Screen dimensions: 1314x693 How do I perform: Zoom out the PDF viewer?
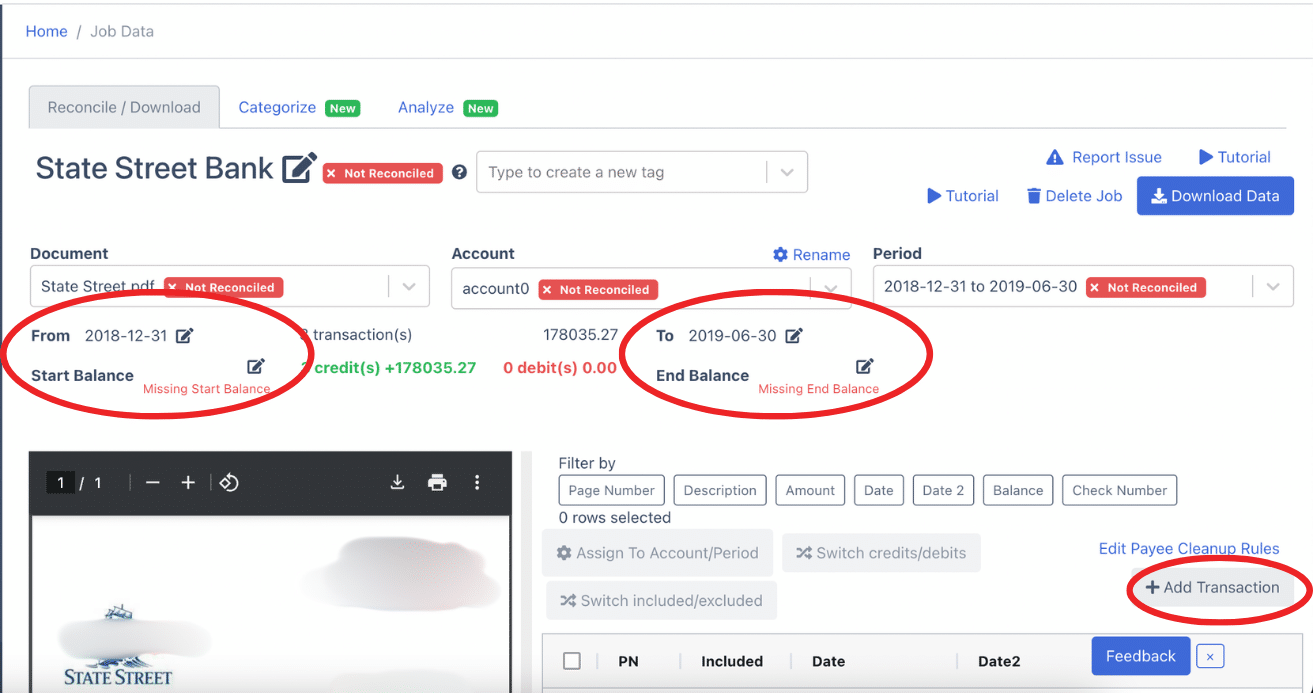click(x=153, y=483)
